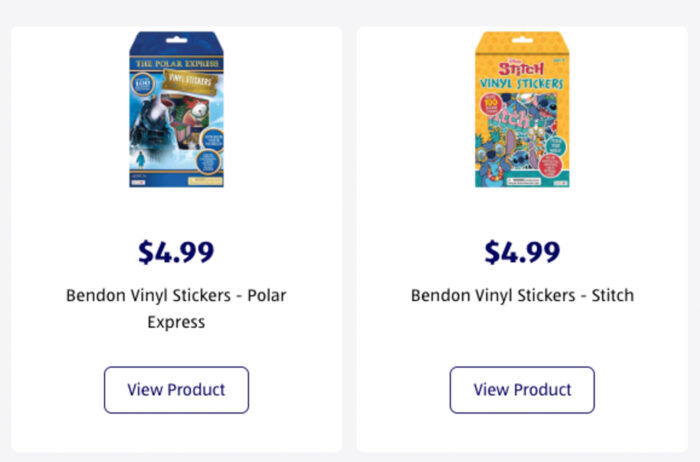The image size is (700, 462).
Task: Click the Stitch sticker pack image
Action: pos(521,110)
